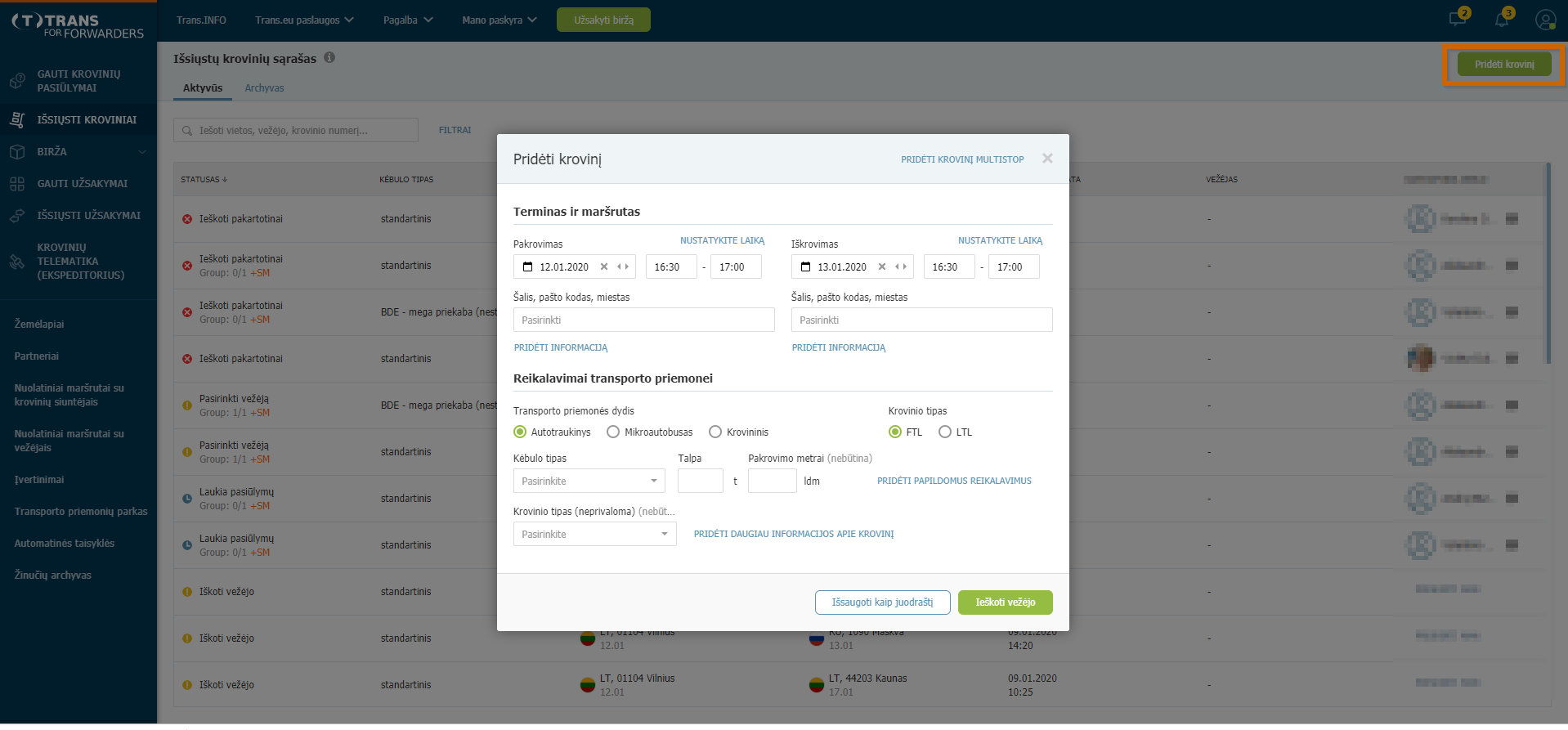Click the Išsiųsti užsakymai sidebar icon
This screenshot has height=730, width=1568.
coord(17,216)
